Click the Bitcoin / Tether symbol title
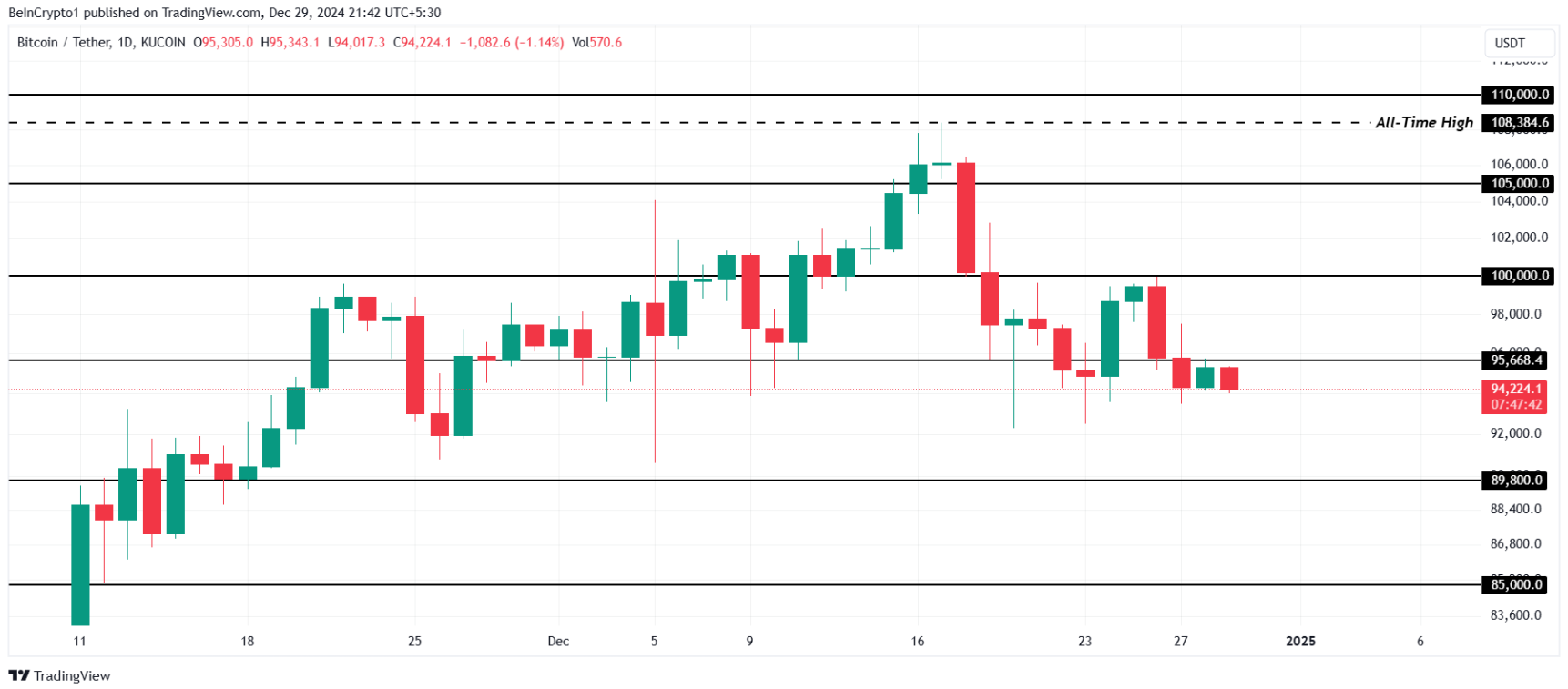This screenshot has height=689, width=1568. pos(64,42)
